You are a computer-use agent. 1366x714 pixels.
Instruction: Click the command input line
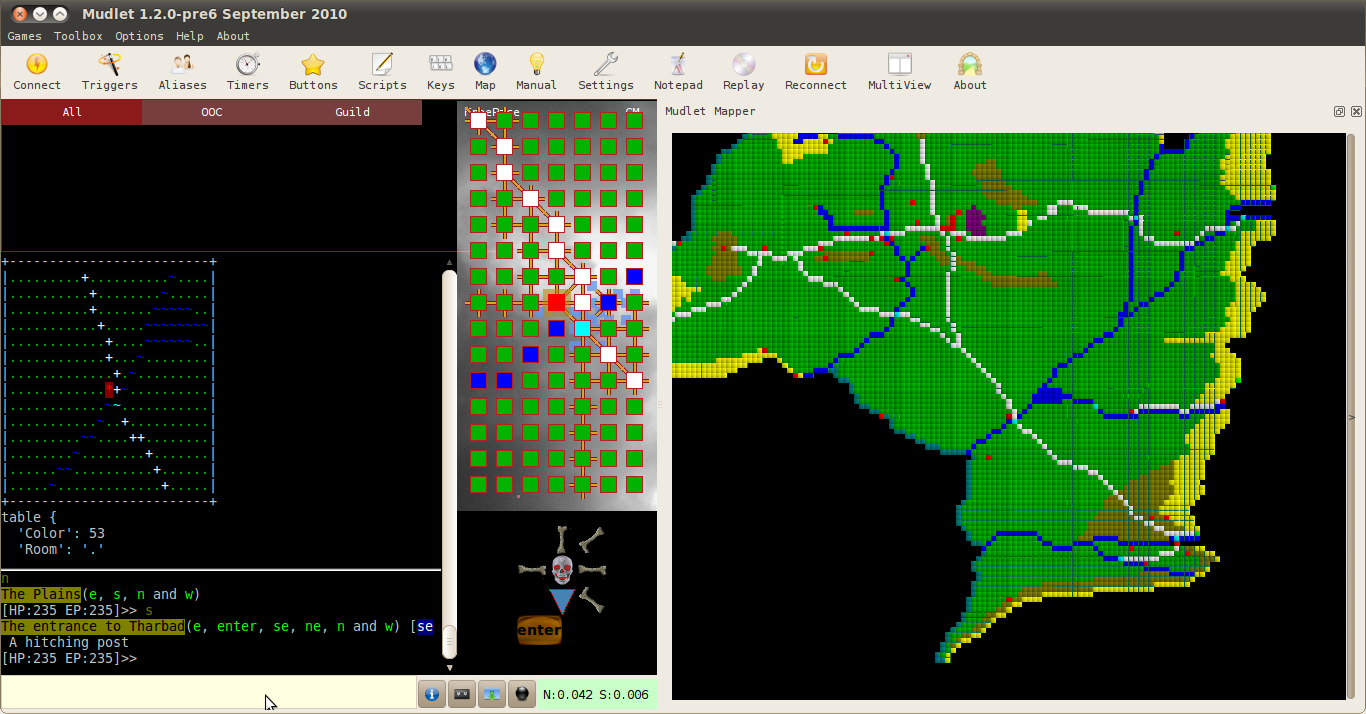point(208,693)
